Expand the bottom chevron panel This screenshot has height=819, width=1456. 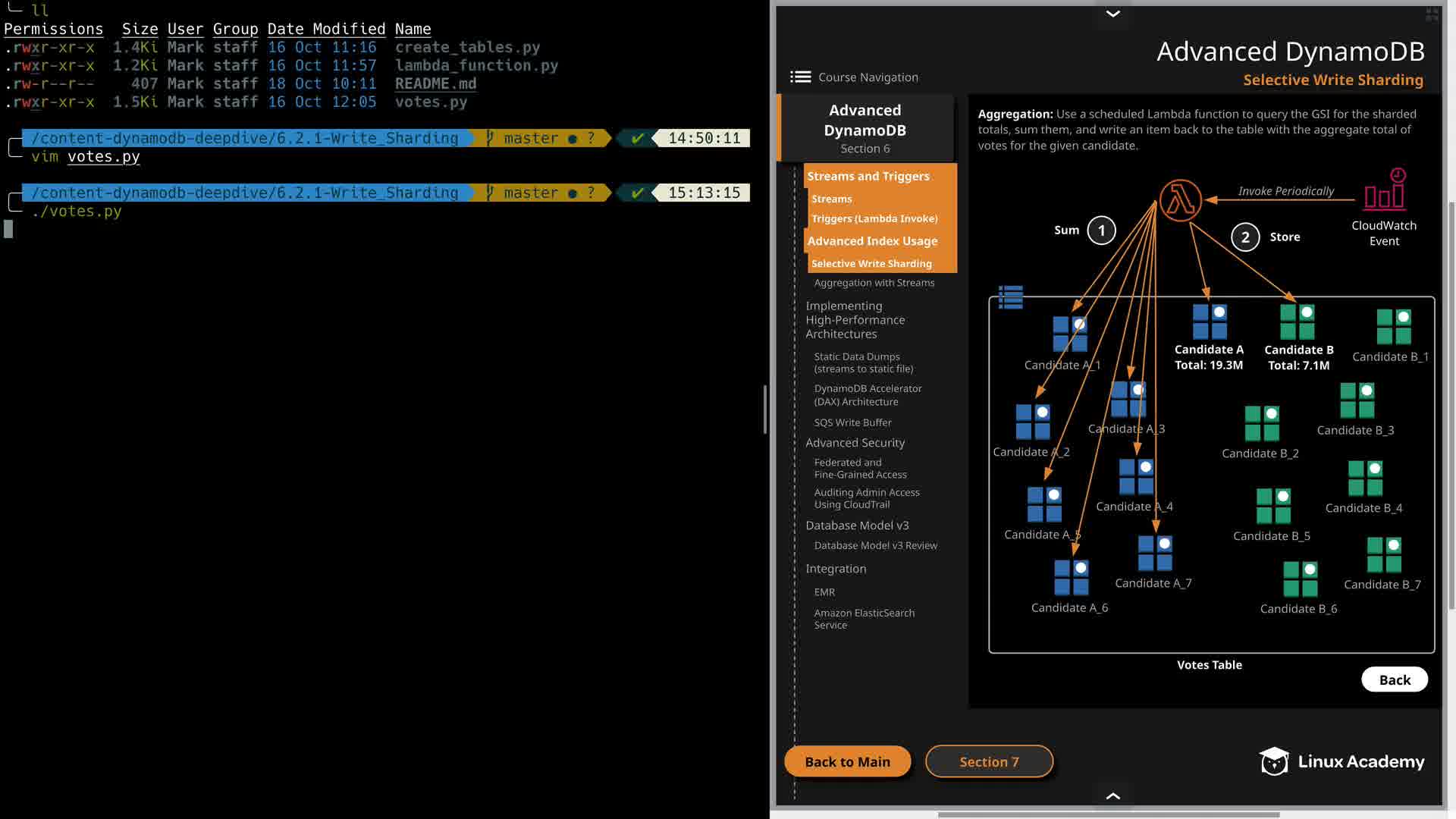[x=1112, y=795]
